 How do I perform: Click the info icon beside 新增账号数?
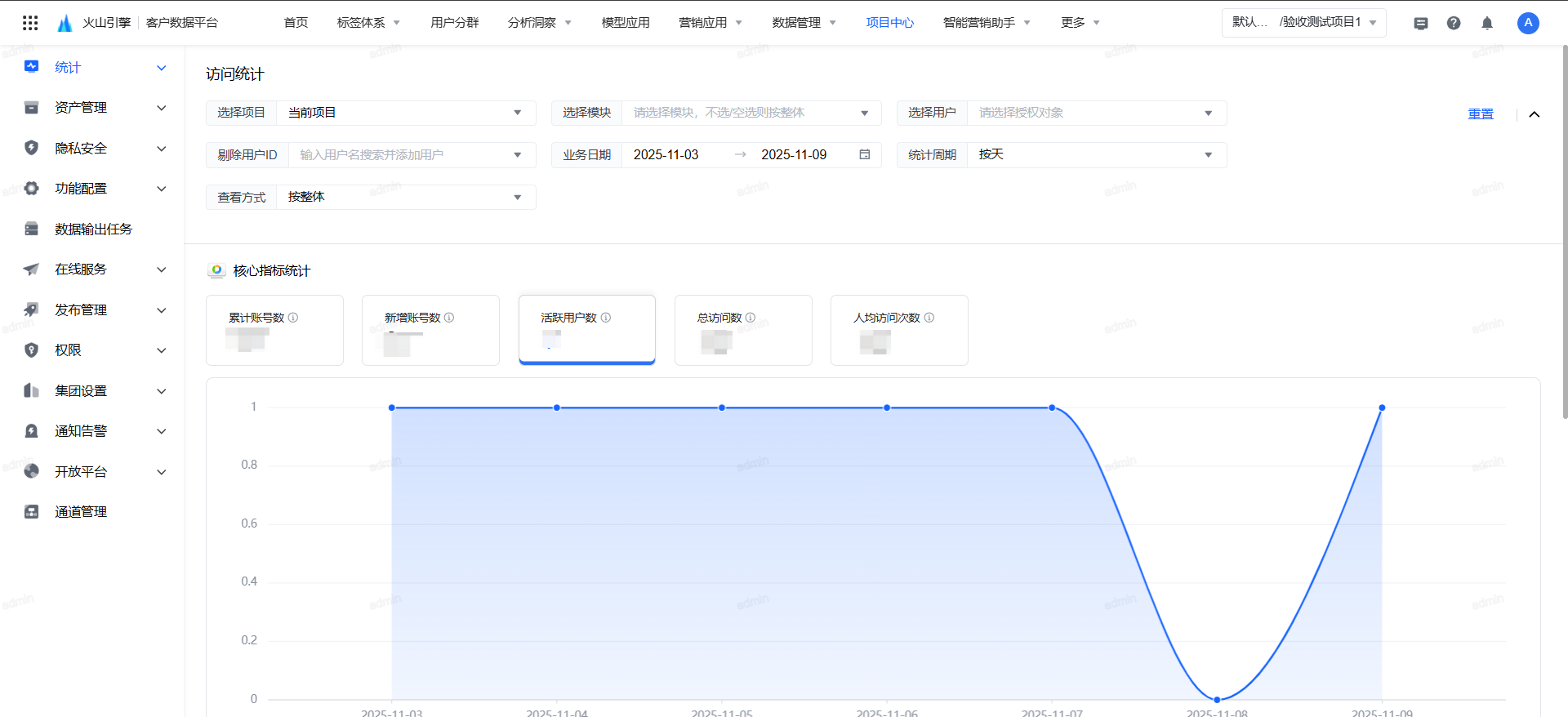coord(449,318)
